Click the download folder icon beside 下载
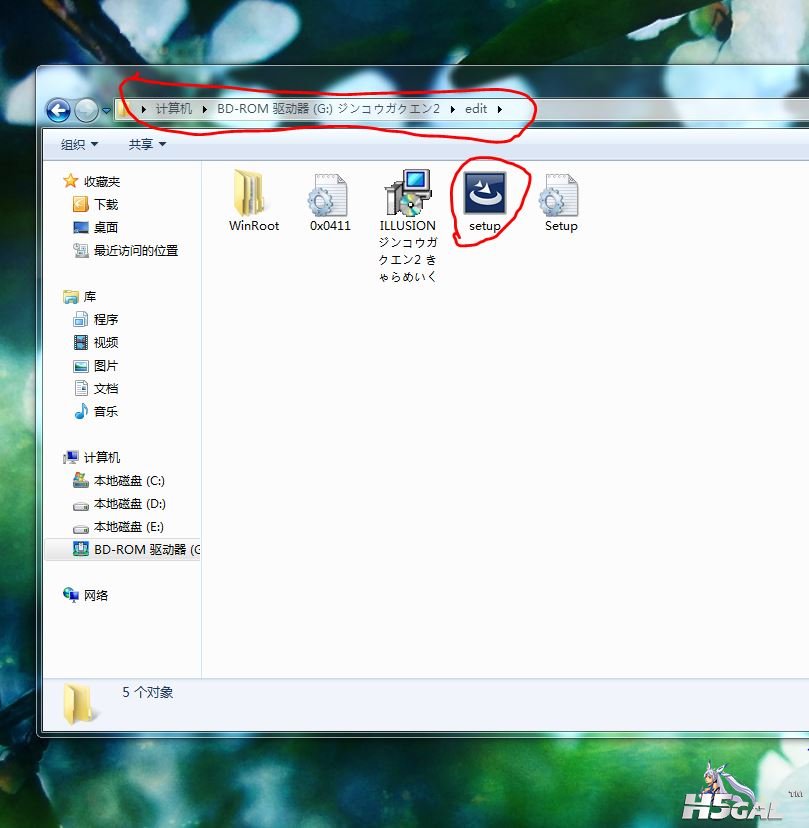 tap(80, 204)
